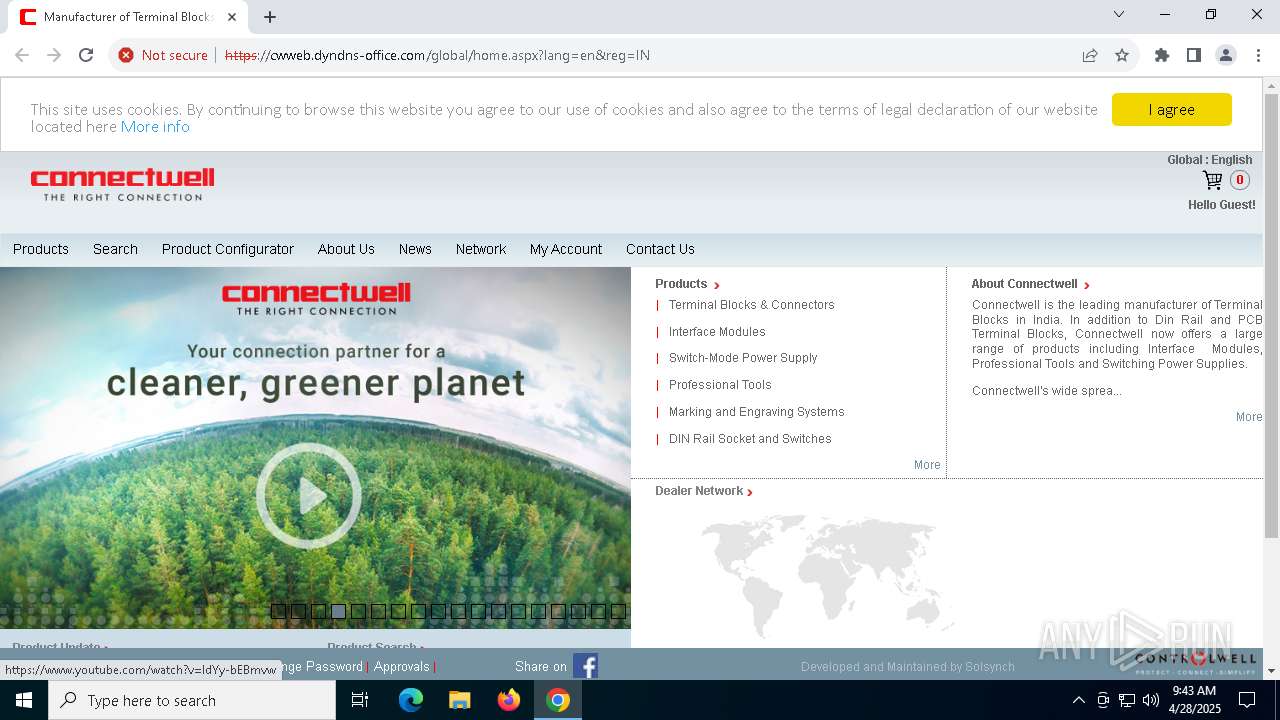This screenshot has height=720, width=1280.
Task: Click the Chrome taskbar icon
Action: click(558, 700)
